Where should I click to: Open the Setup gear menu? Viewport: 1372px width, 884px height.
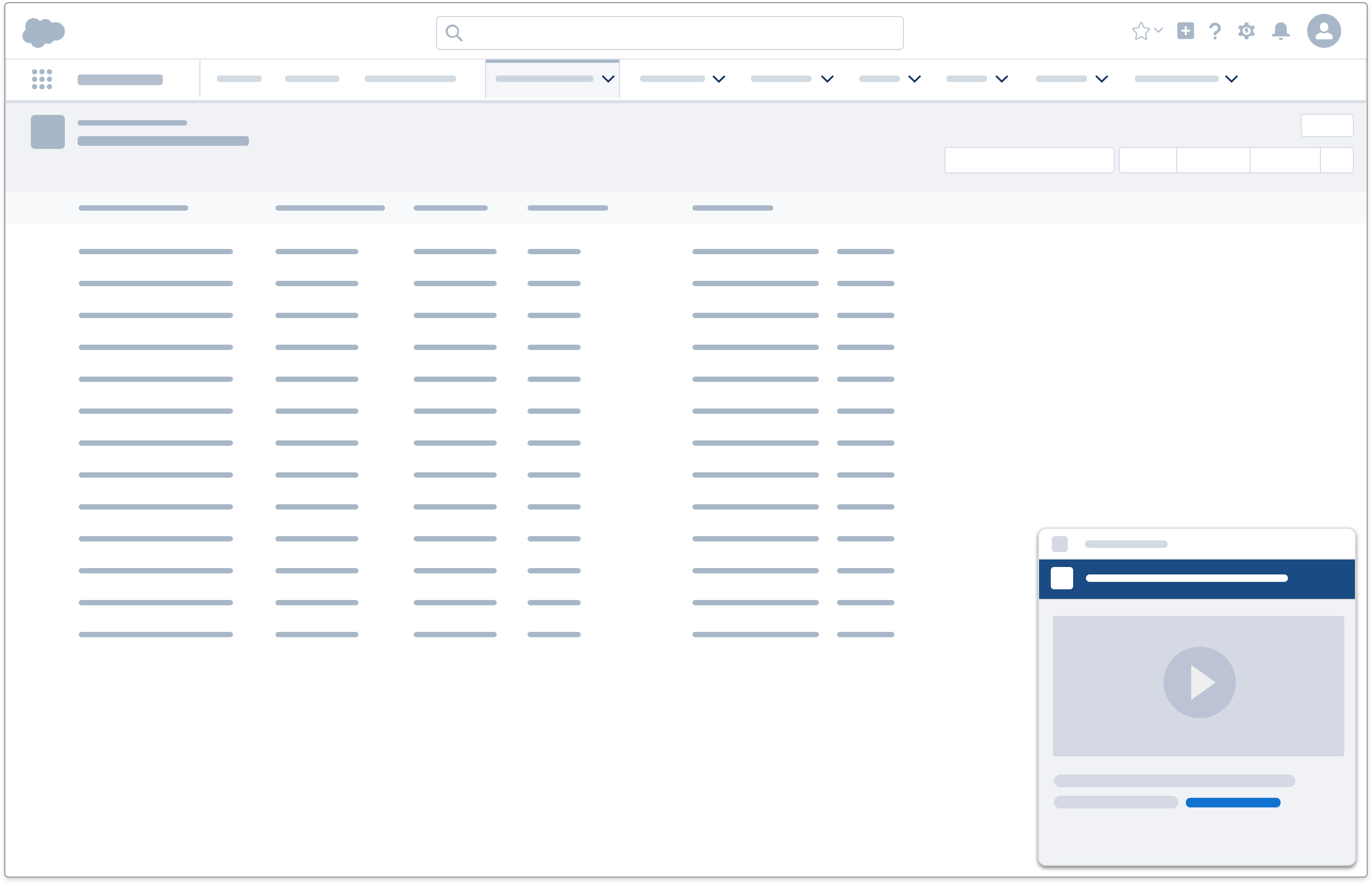click(x=1246, y=31)
